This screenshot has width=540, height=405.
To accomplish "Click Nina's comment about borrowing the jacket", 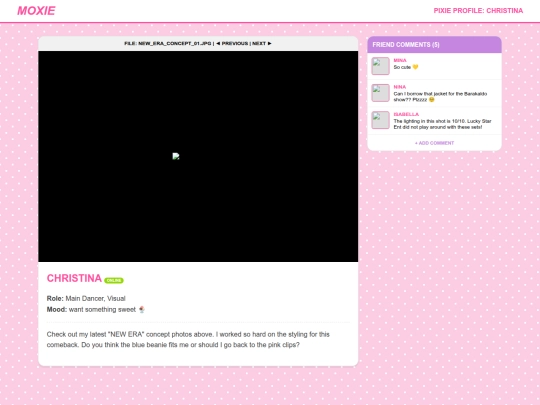I will (x=440, y=97).
